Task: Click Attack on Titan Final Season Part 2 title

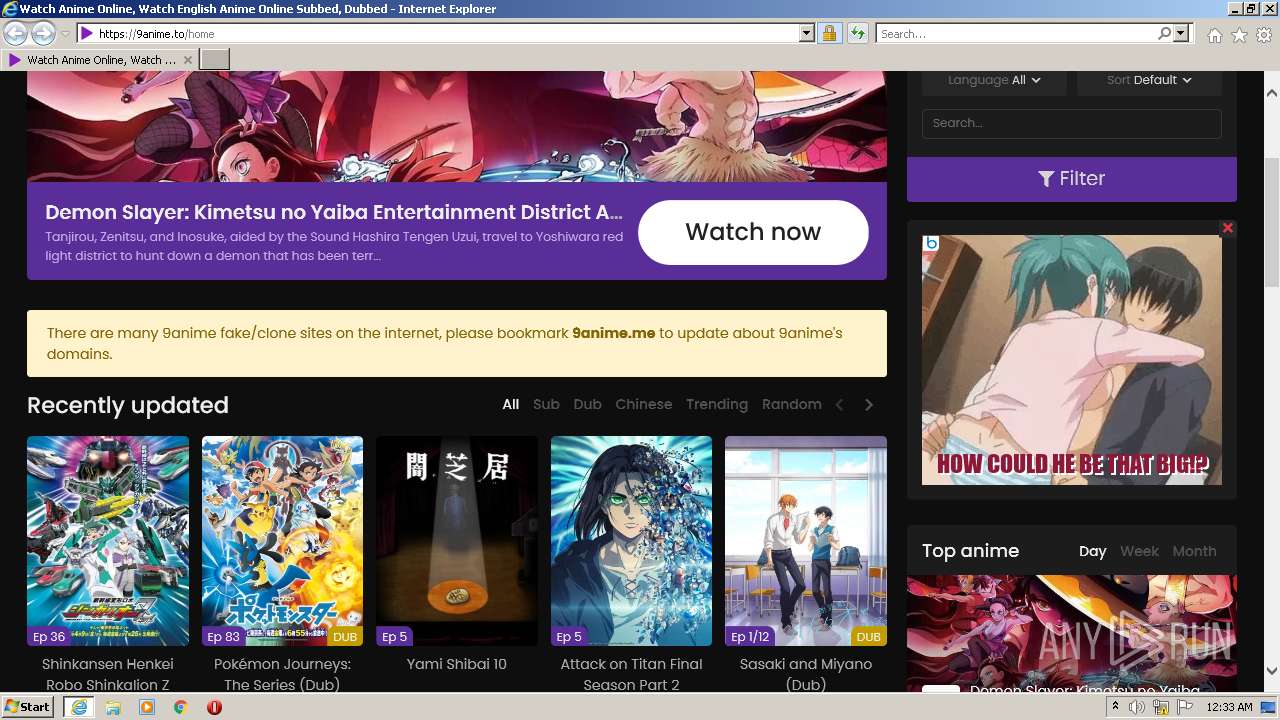Action: click(x=631, y=674)
